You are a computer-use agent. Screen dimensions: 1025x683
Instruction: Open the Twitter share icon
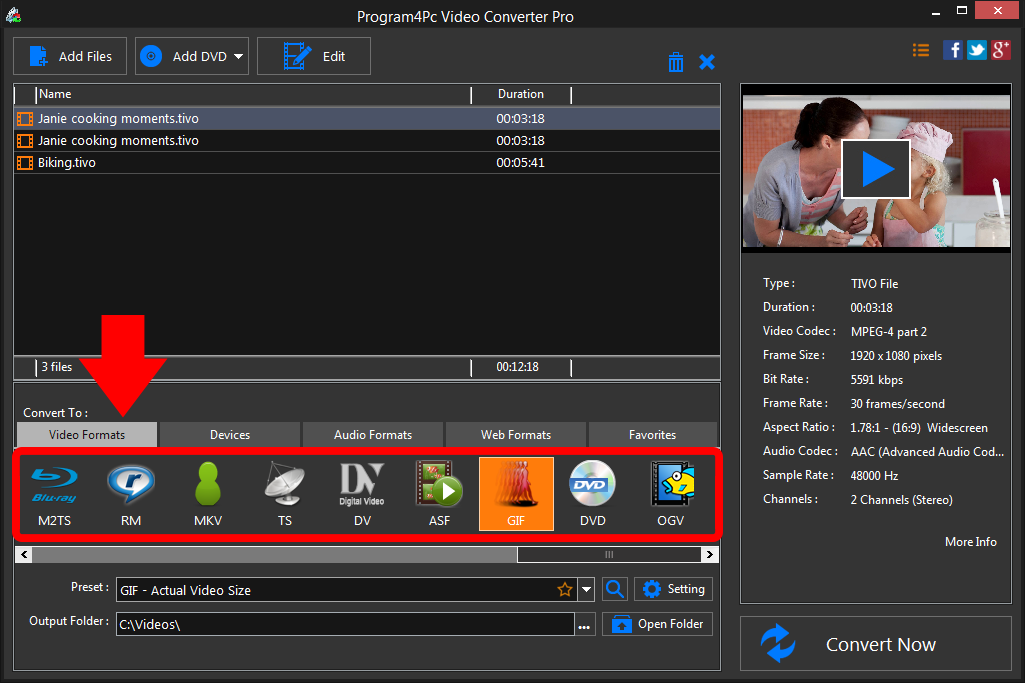coord(976,50)
